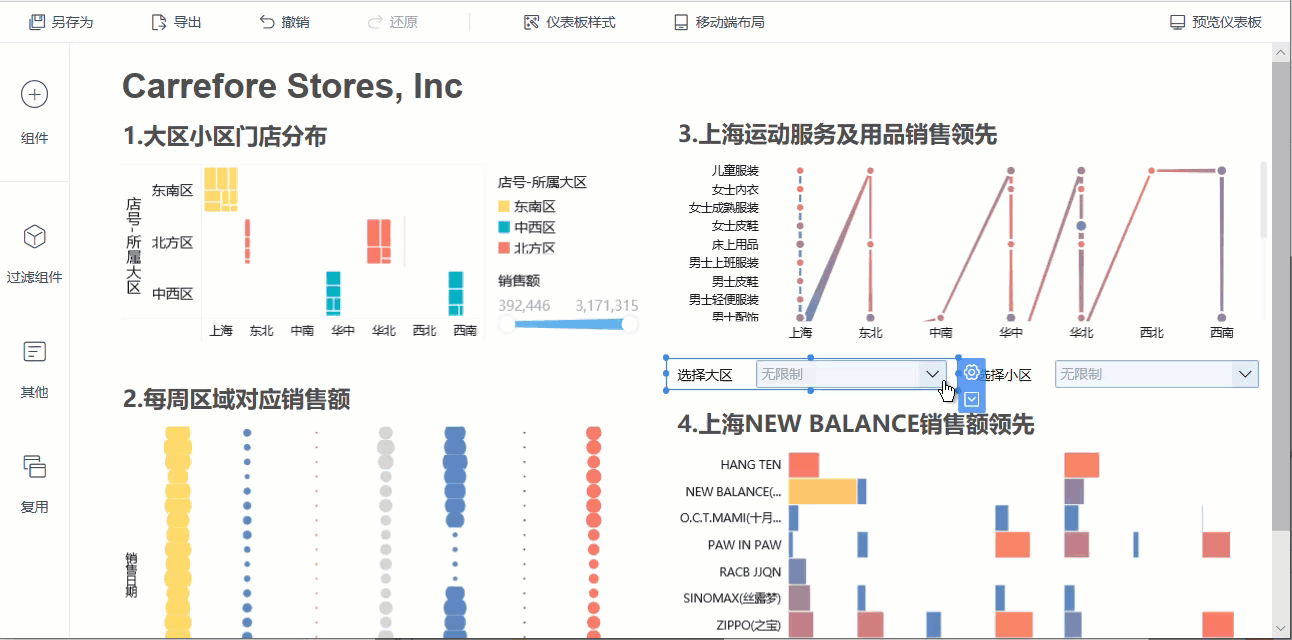Click the 销售额 slider right handle

(x=629, y=324)
